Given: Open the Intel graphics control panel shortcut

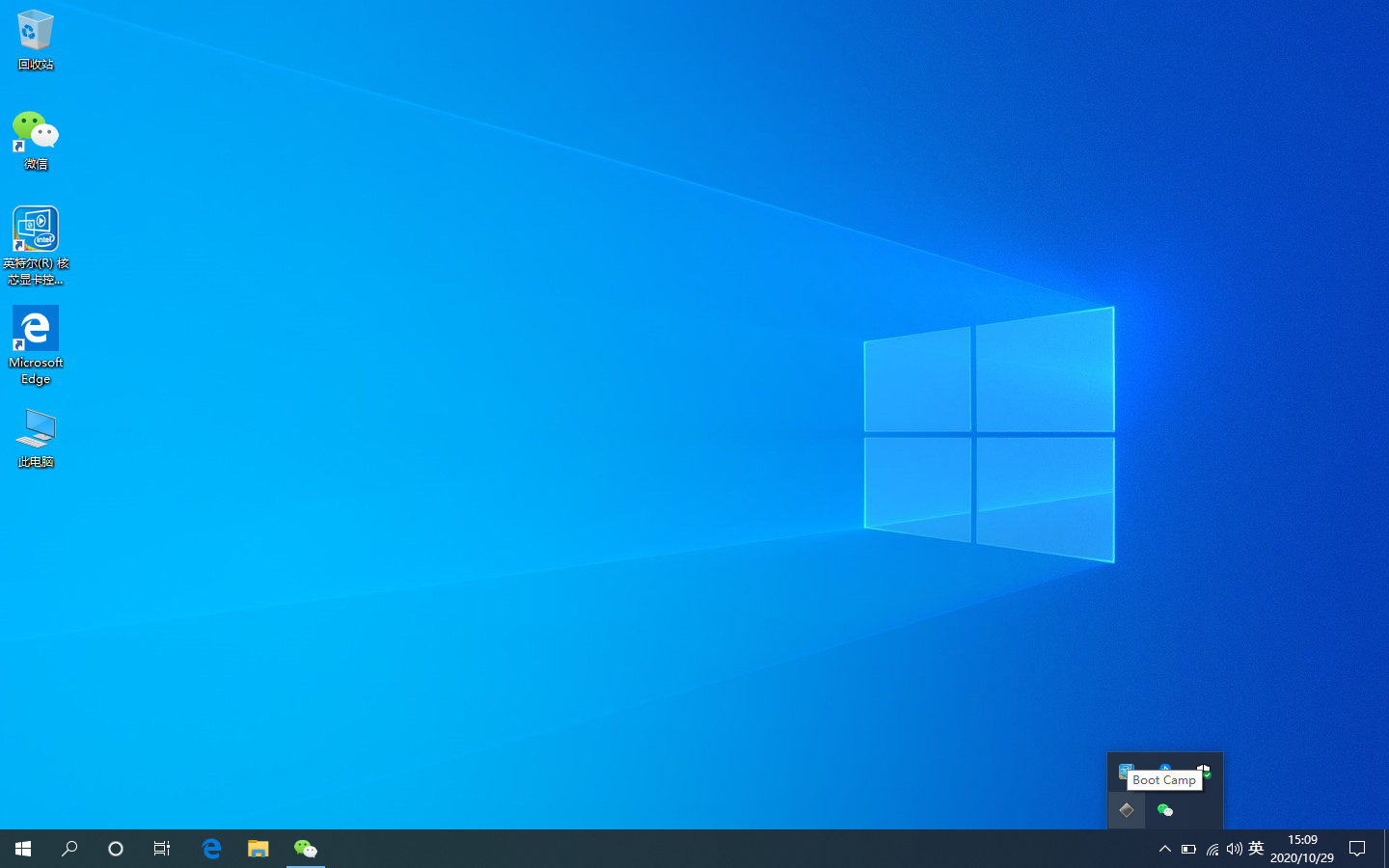Looking at the screenshot, I should (35, 229).
